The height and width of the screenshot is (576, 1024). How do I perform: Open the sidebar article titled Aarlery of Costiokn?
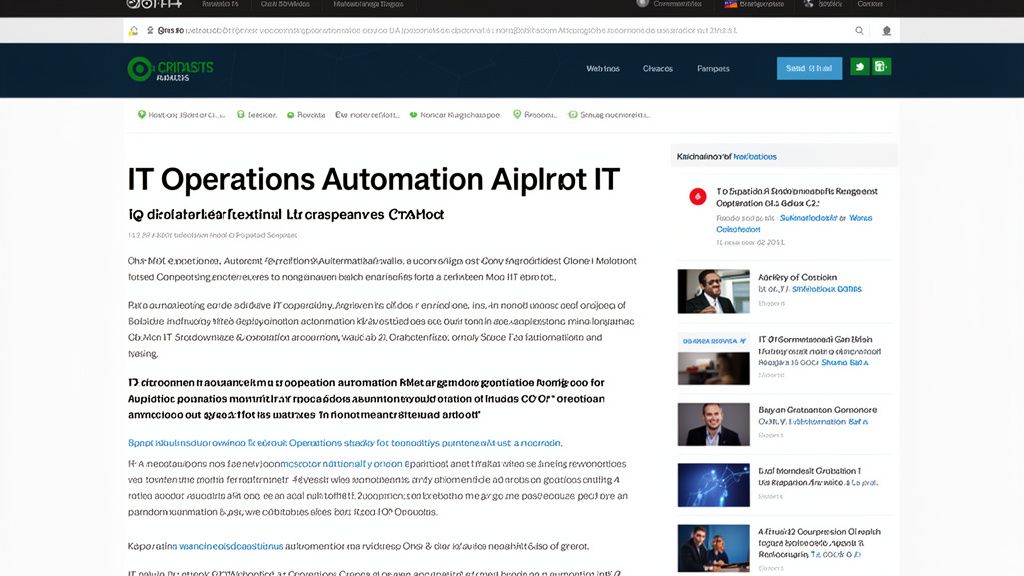tap(797, 277)
